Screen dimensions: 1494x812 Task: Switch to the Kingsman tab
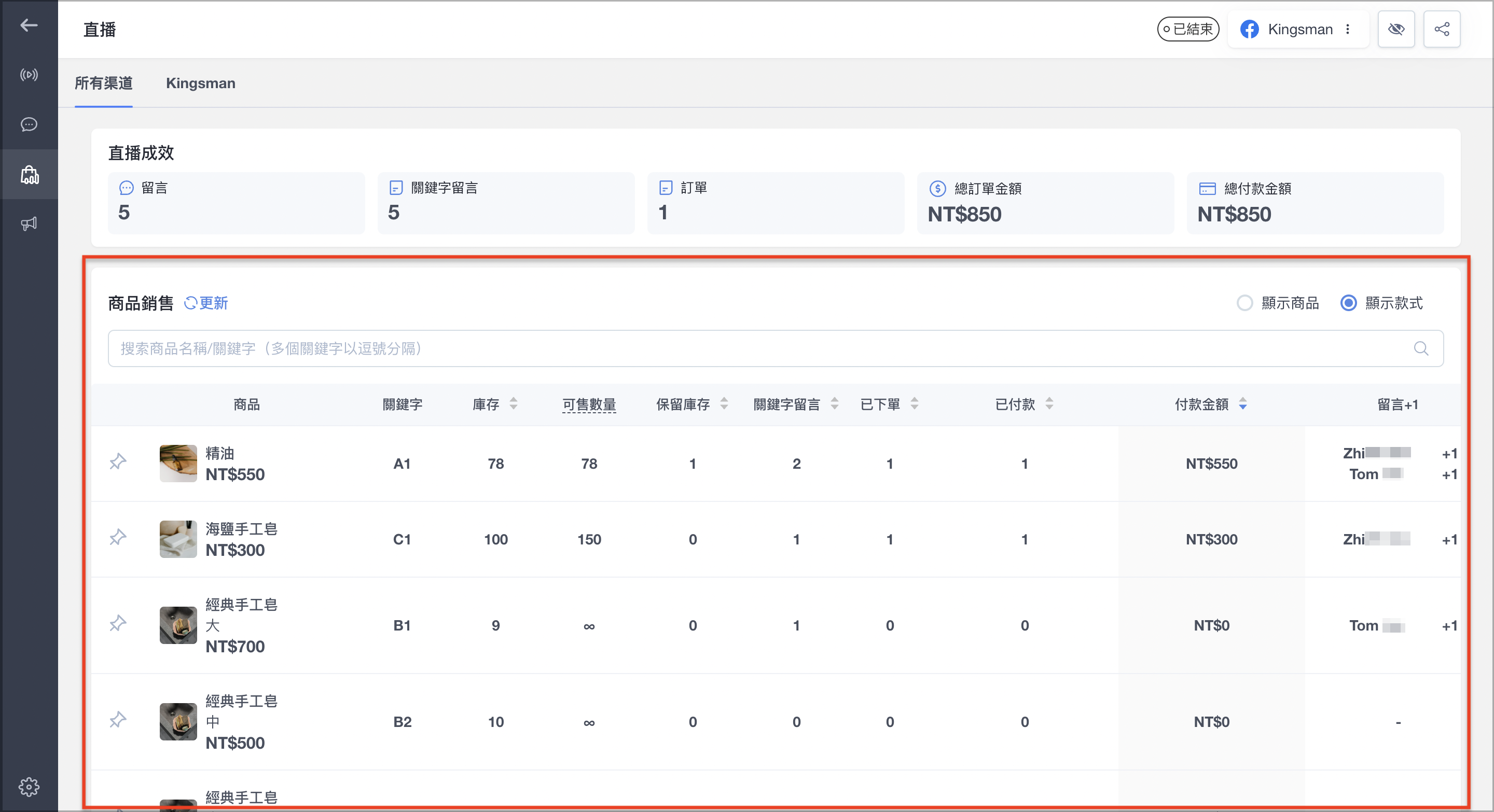tap(201, 83)
